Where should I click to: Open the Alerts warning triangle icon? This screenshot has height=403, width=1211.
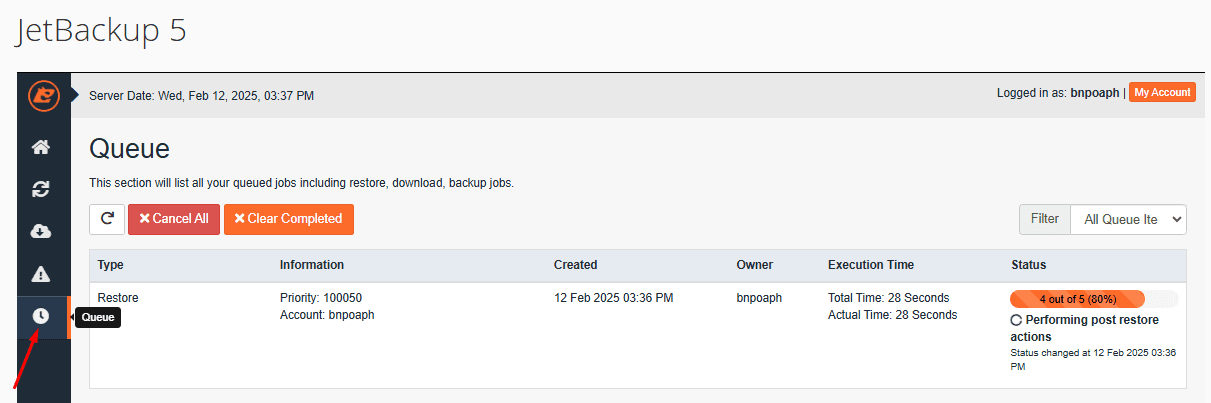coord(41,274)
